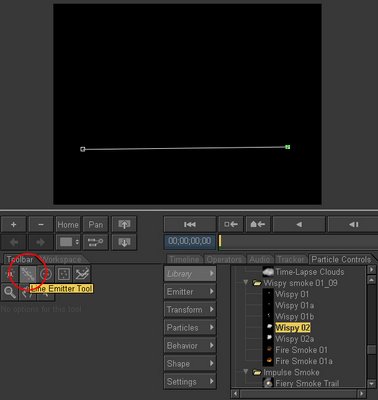Select the Line Emitter tool
378x400 pixels.
(x=28, y=274)
